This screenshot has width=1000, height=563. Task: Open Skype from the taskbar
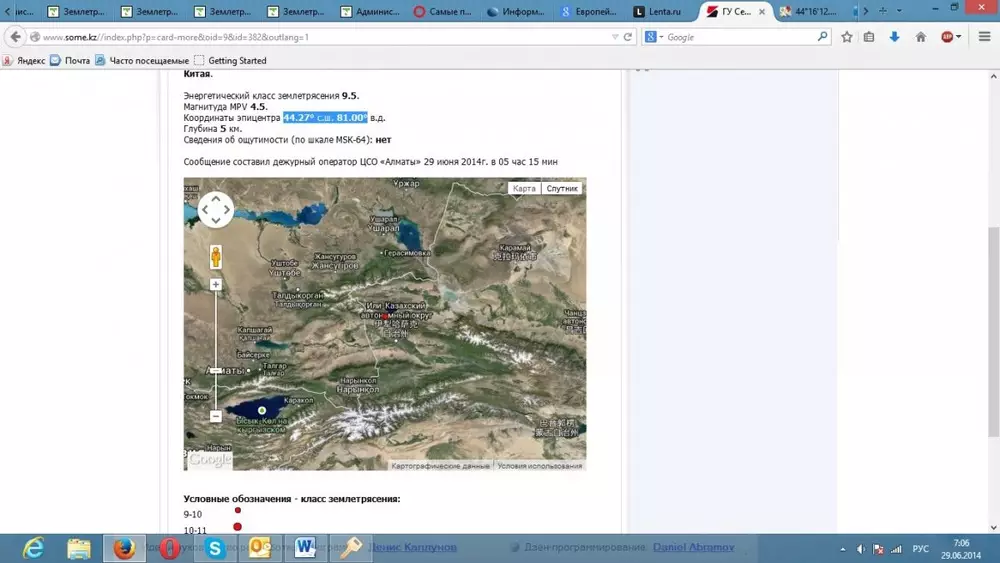[214, 548]
